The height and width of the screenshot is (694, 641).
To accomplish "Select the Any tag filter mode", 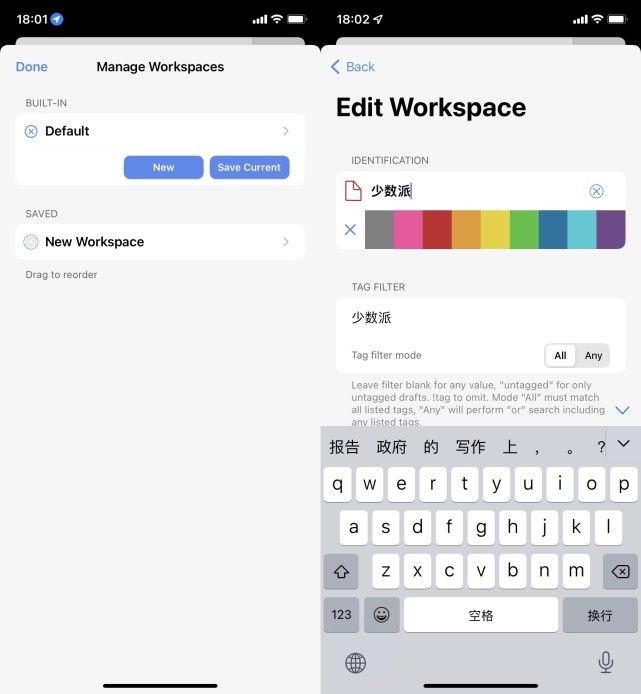I will click(x=593, y=355).
